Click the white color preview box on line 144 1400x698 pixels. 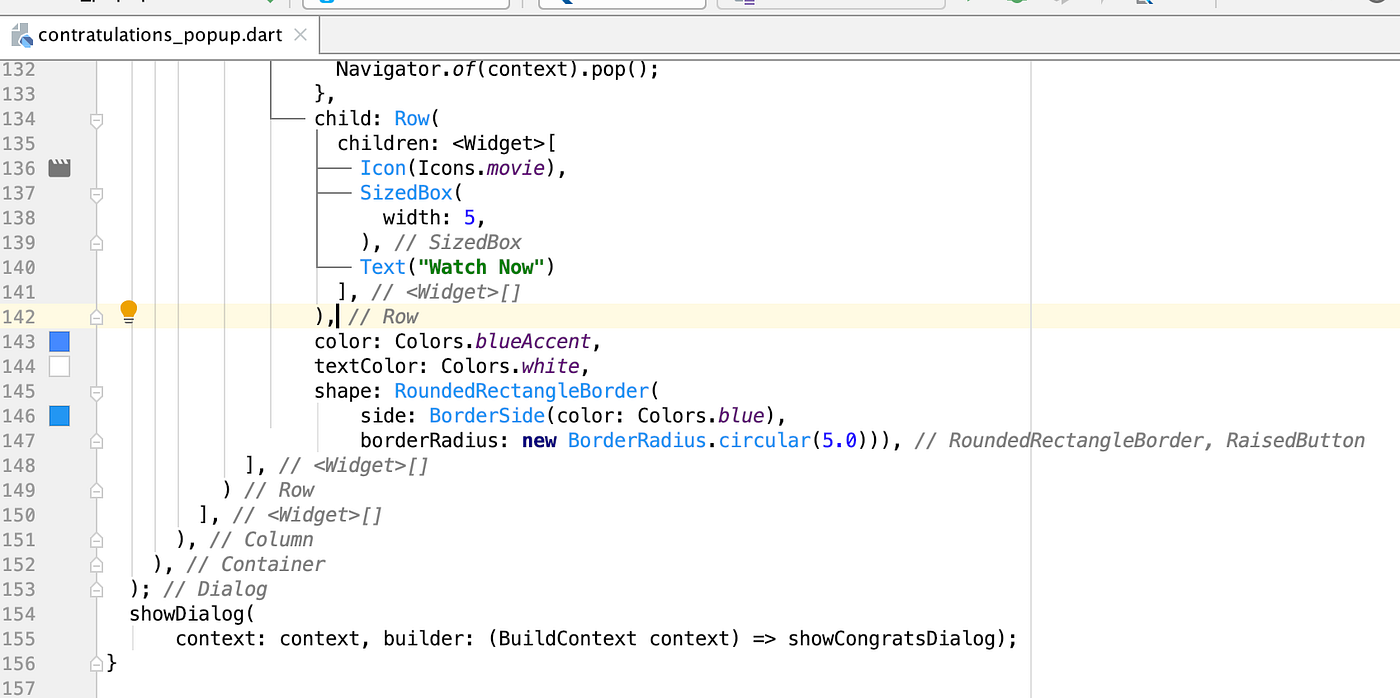click(x=59, y=366)
